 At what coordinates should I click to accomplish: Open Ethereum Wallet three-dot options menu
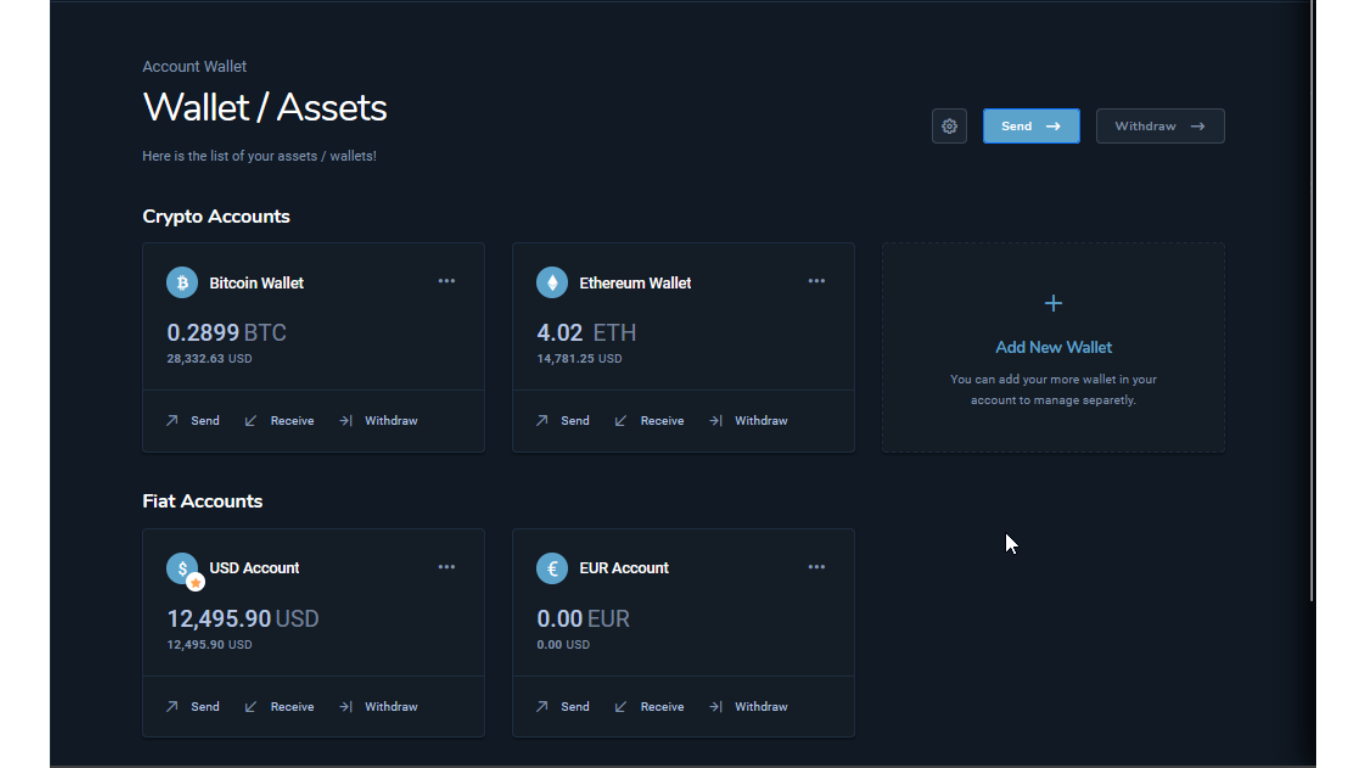coord(817,281)
